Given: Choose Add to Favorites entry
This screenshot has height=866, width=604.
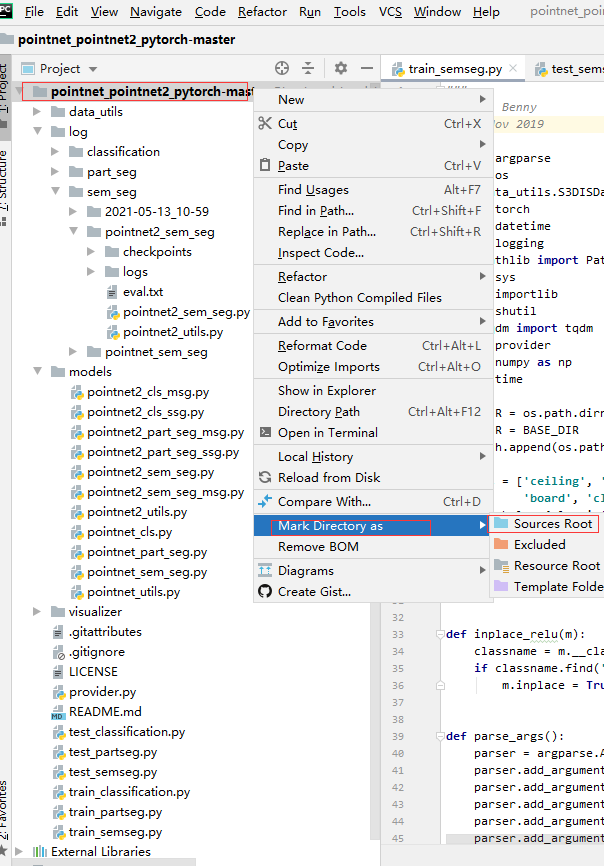Looking at the screenshot, I should point(373,321).
